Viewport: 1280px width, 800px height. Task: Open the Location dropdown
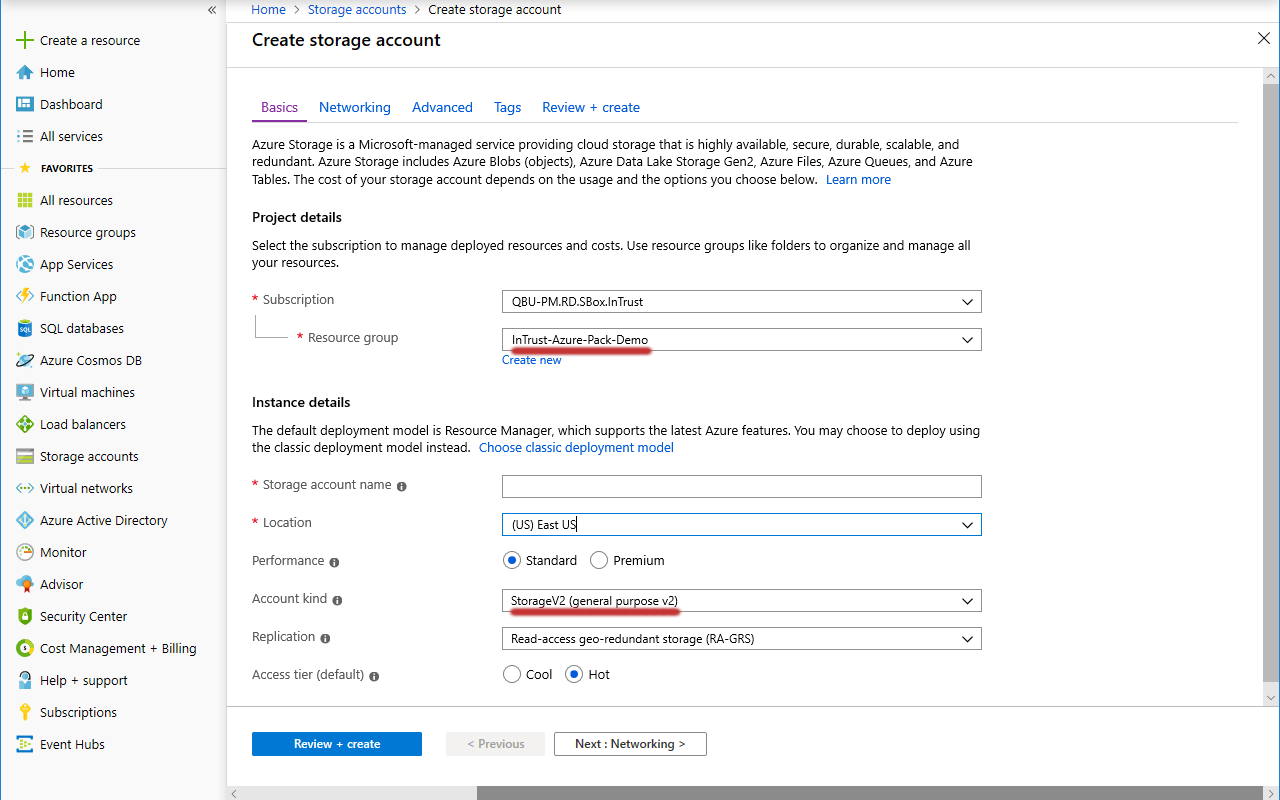pyautogui.click(x=741, y=524)
